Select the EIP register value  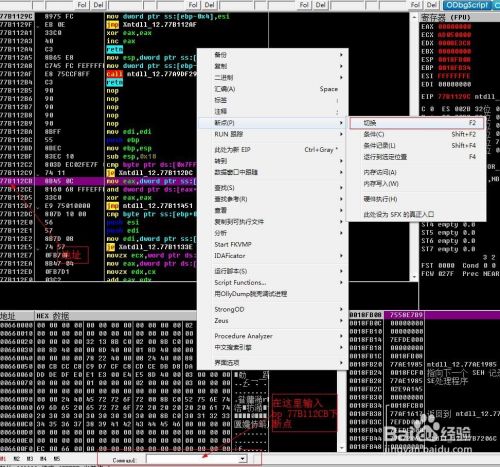point(455,97)
